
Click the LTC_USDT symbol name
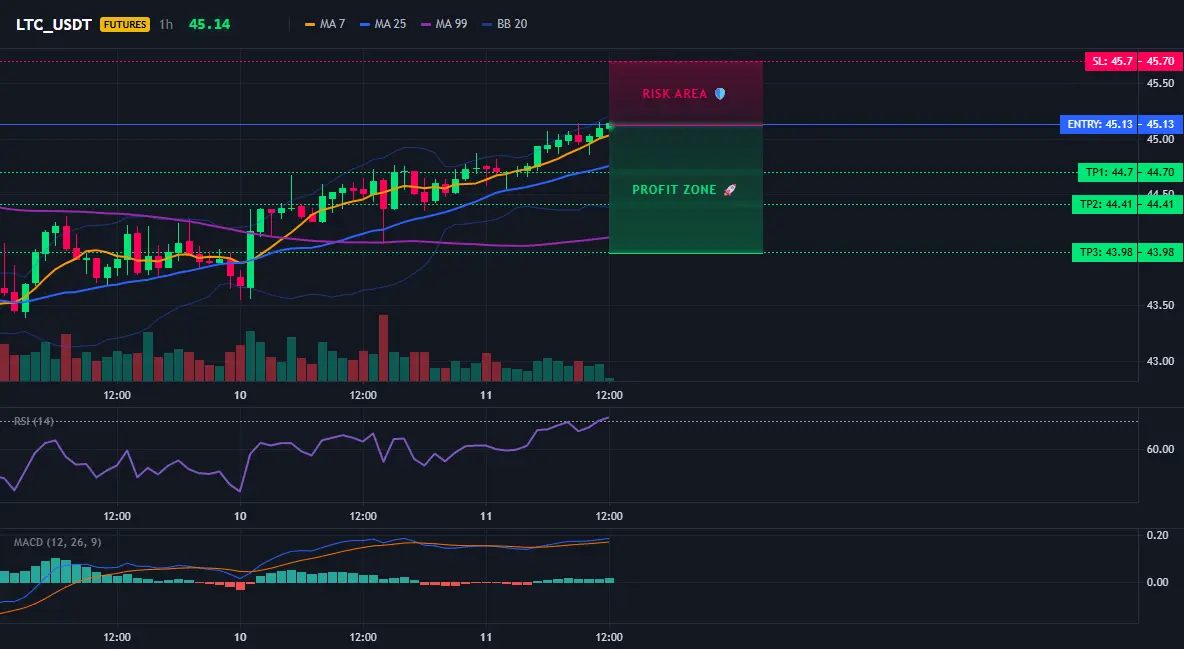(54, 24)
